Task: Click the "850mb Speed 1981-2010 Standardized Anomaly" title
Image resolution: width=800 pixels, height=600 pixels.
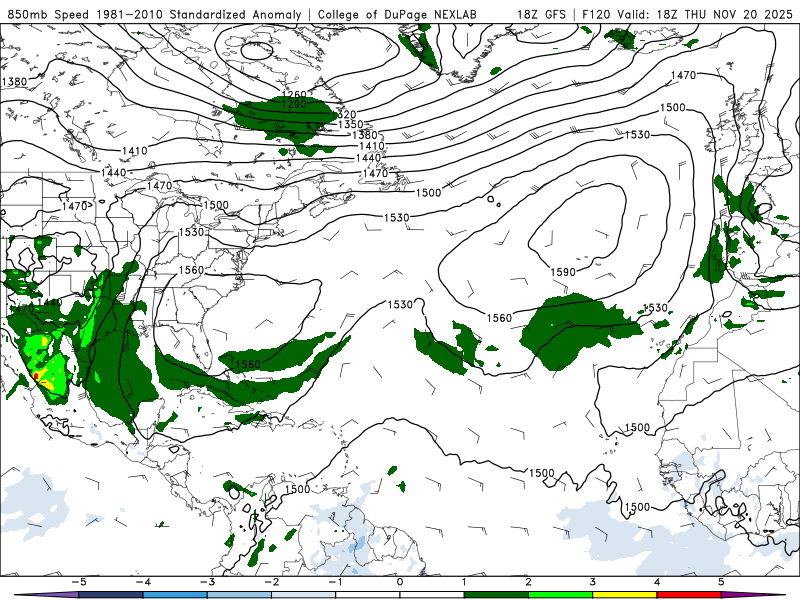Action: coord(155,14)
